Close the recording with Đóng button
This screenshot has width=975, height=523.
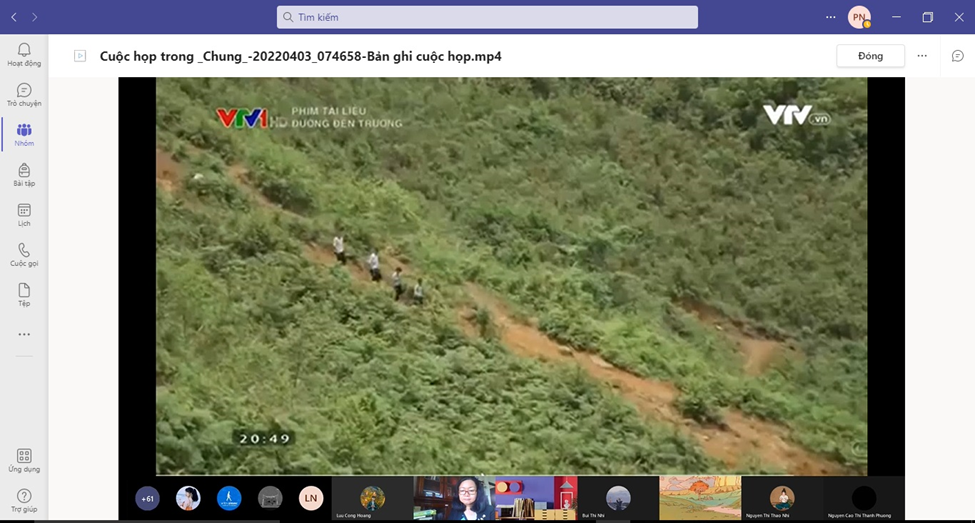pyautogui.click(x=871, y=56)
